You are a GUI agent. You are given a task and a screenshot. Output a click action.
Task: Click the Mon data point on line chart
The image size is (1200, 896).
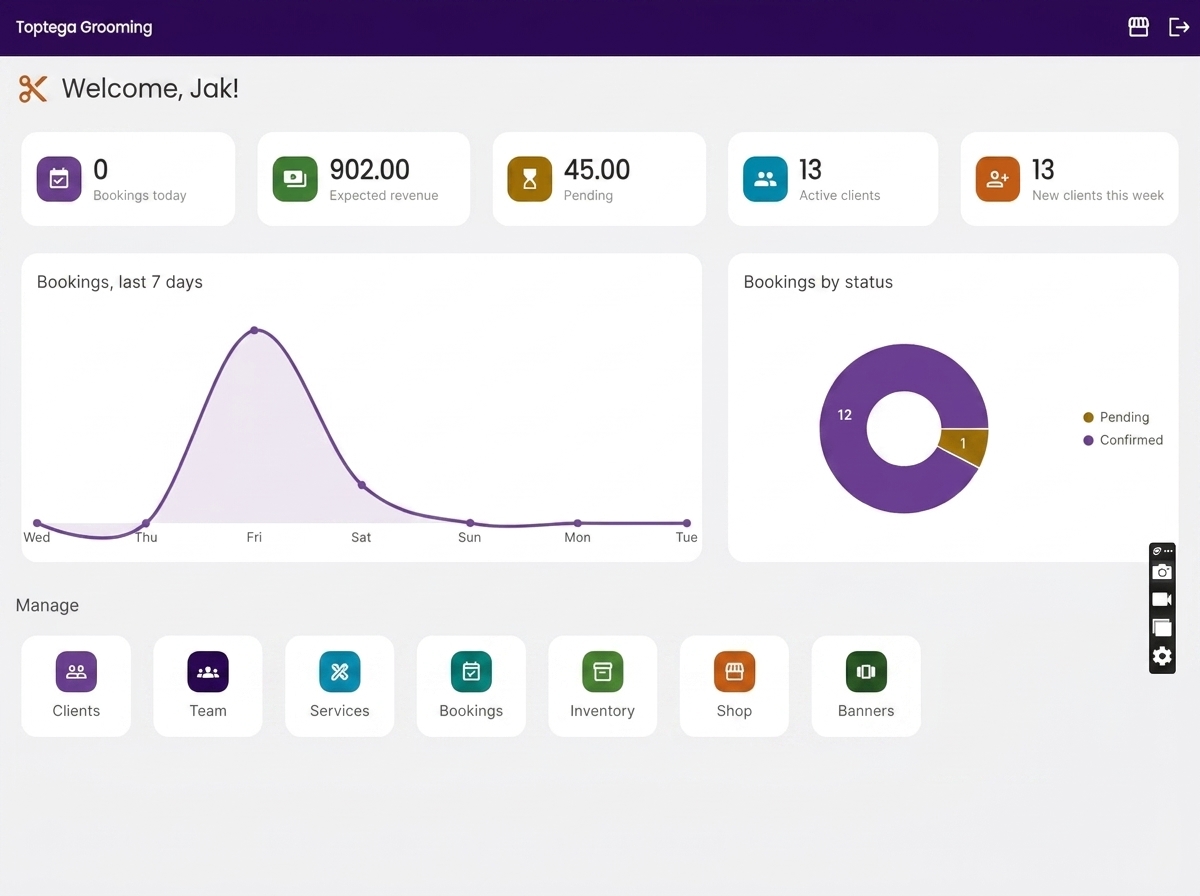578,523
